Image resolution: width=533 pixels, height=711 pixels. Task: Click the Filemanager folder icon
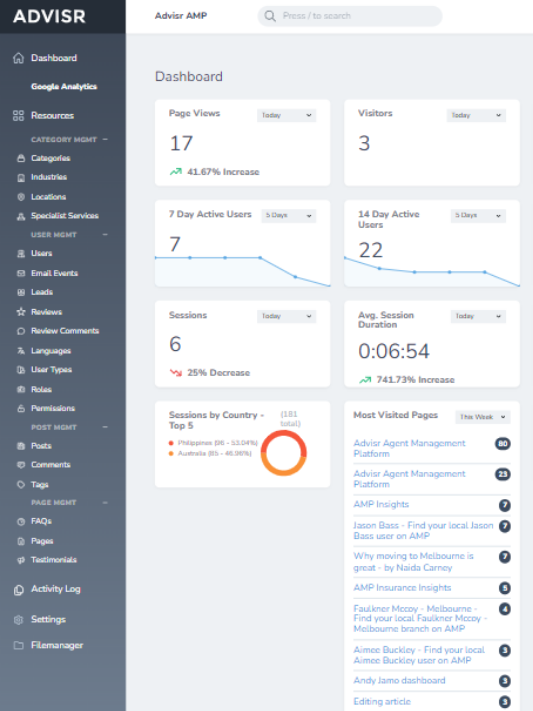19,645
